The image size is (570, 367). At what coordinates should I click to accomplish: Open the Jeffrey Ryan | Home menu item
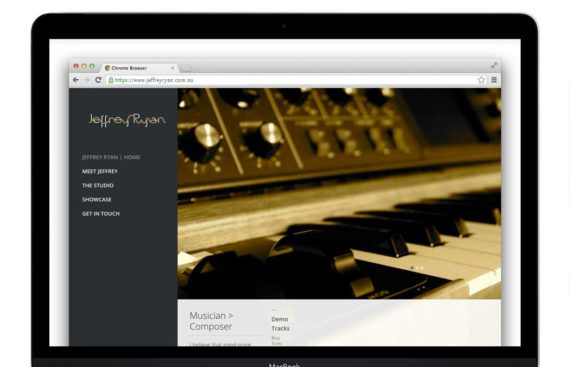click(x=111, y=157)
